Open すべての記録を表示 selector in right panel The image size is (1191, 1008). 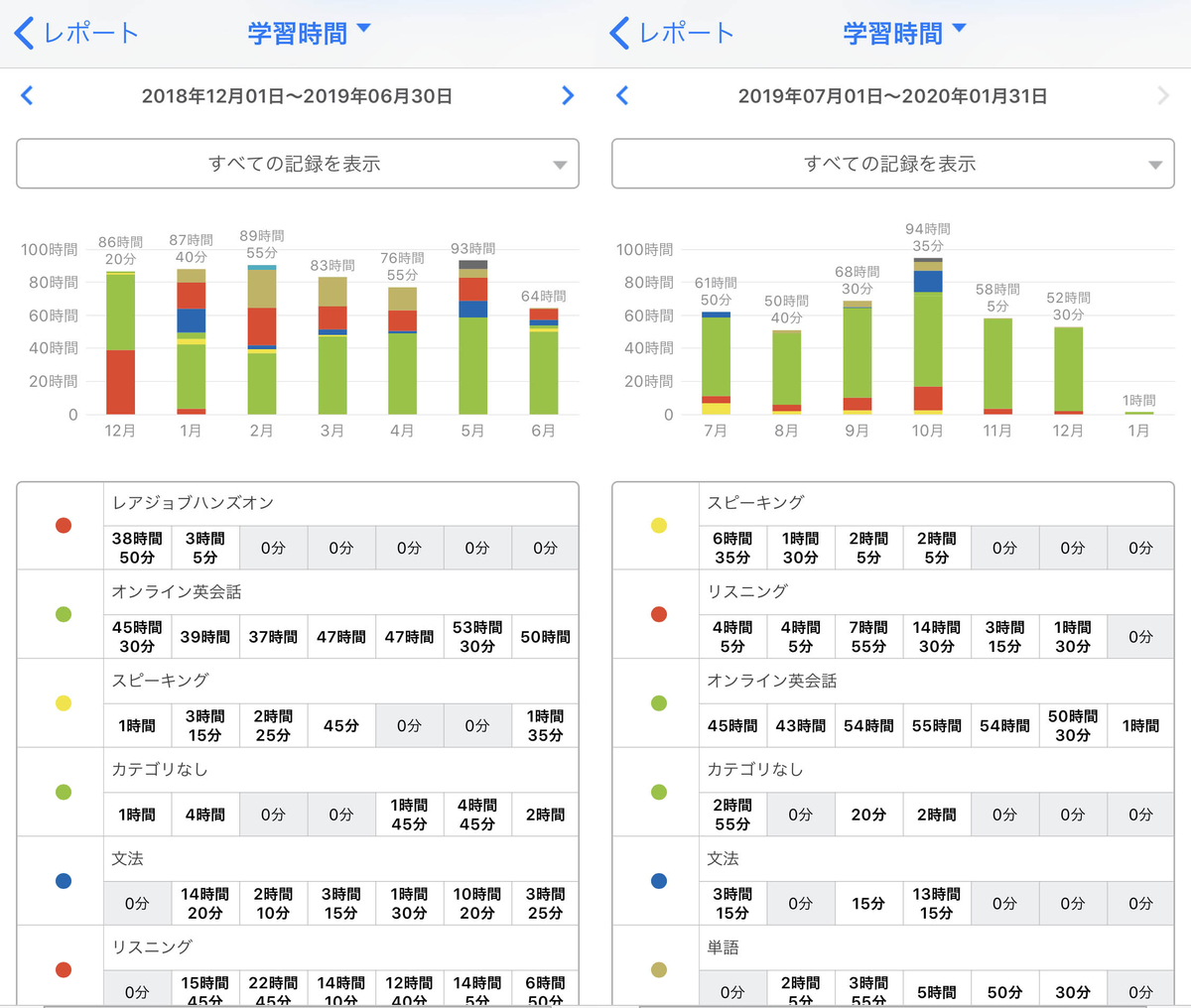tap(893, 164)
